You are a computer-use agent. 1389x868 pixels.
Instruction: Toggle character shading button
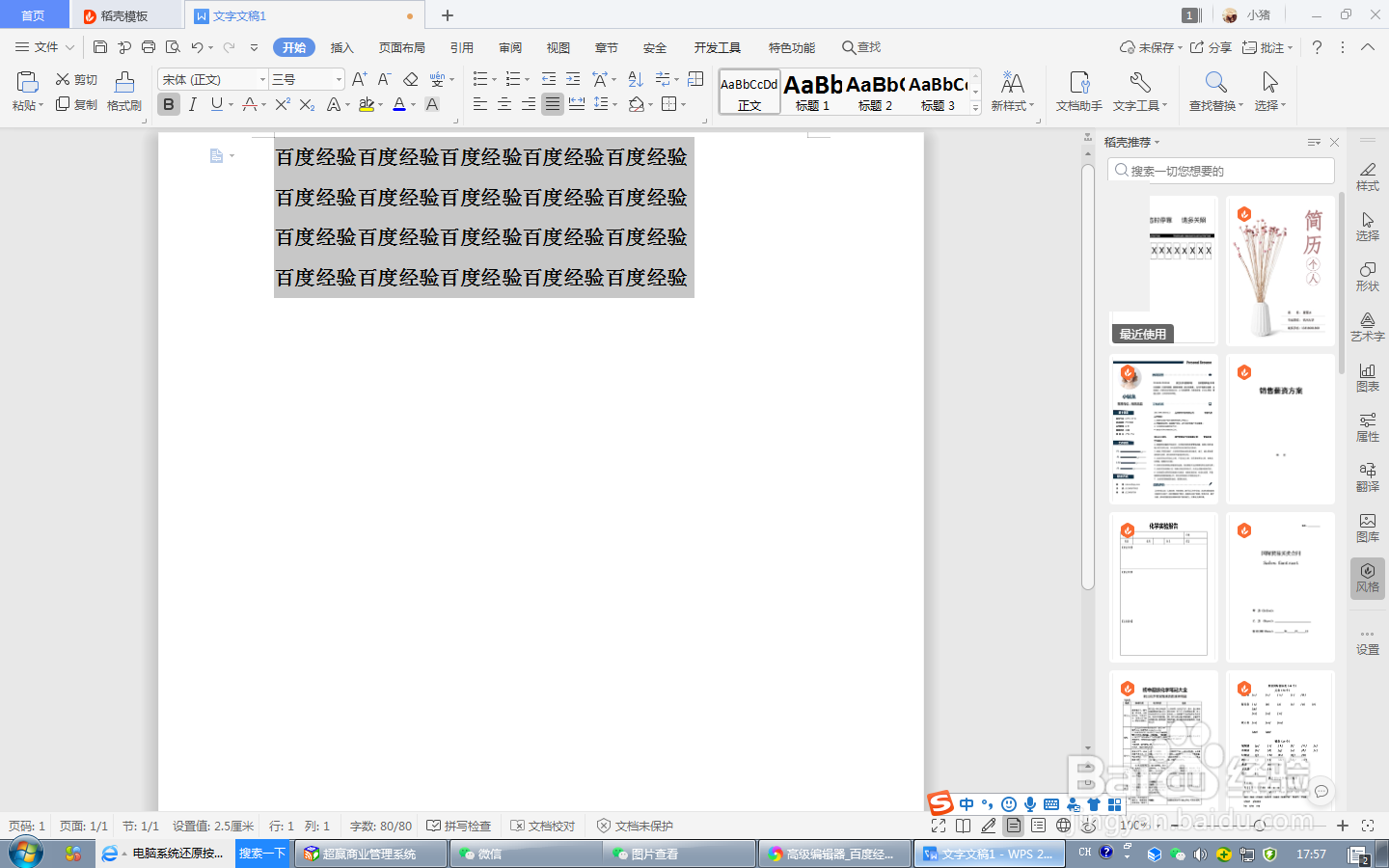(432, 104)
